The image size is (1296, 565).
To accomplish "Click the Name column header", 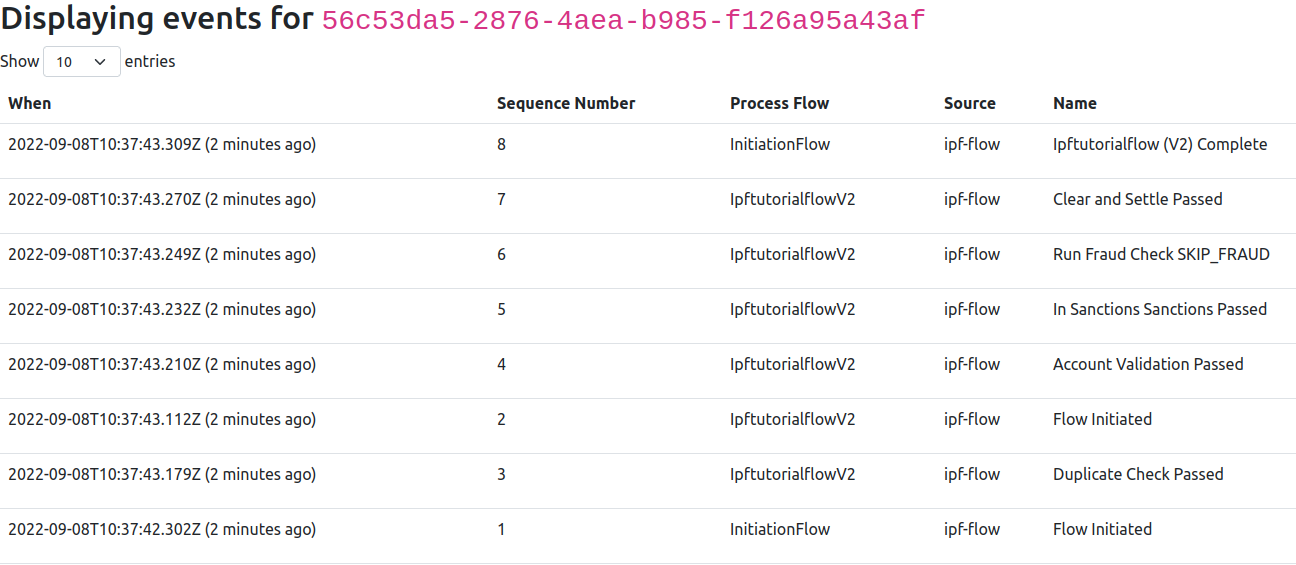I will coord(1074,103).
